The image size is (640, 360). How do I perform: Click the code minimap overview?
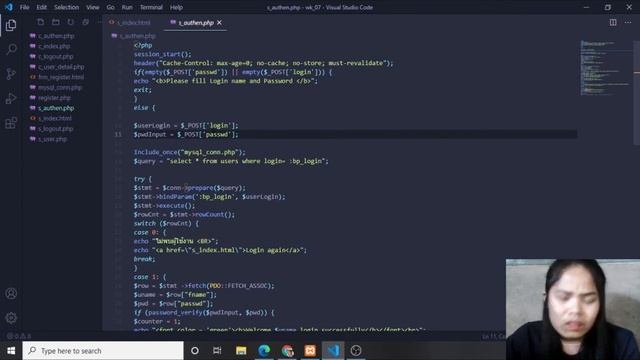(x=606, y=68)
